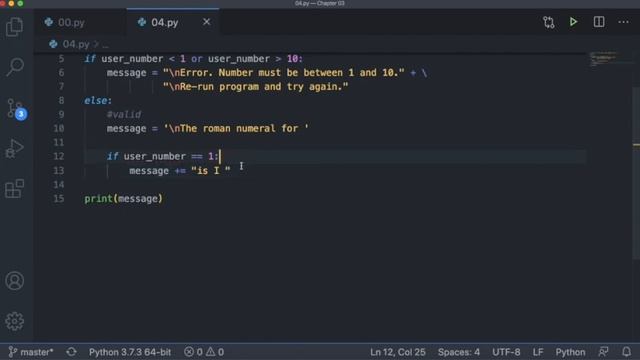The height and width of the screenshot is (360, 640).
Task: Synchronize changes via the sync icon
Action: click(71, 352)
